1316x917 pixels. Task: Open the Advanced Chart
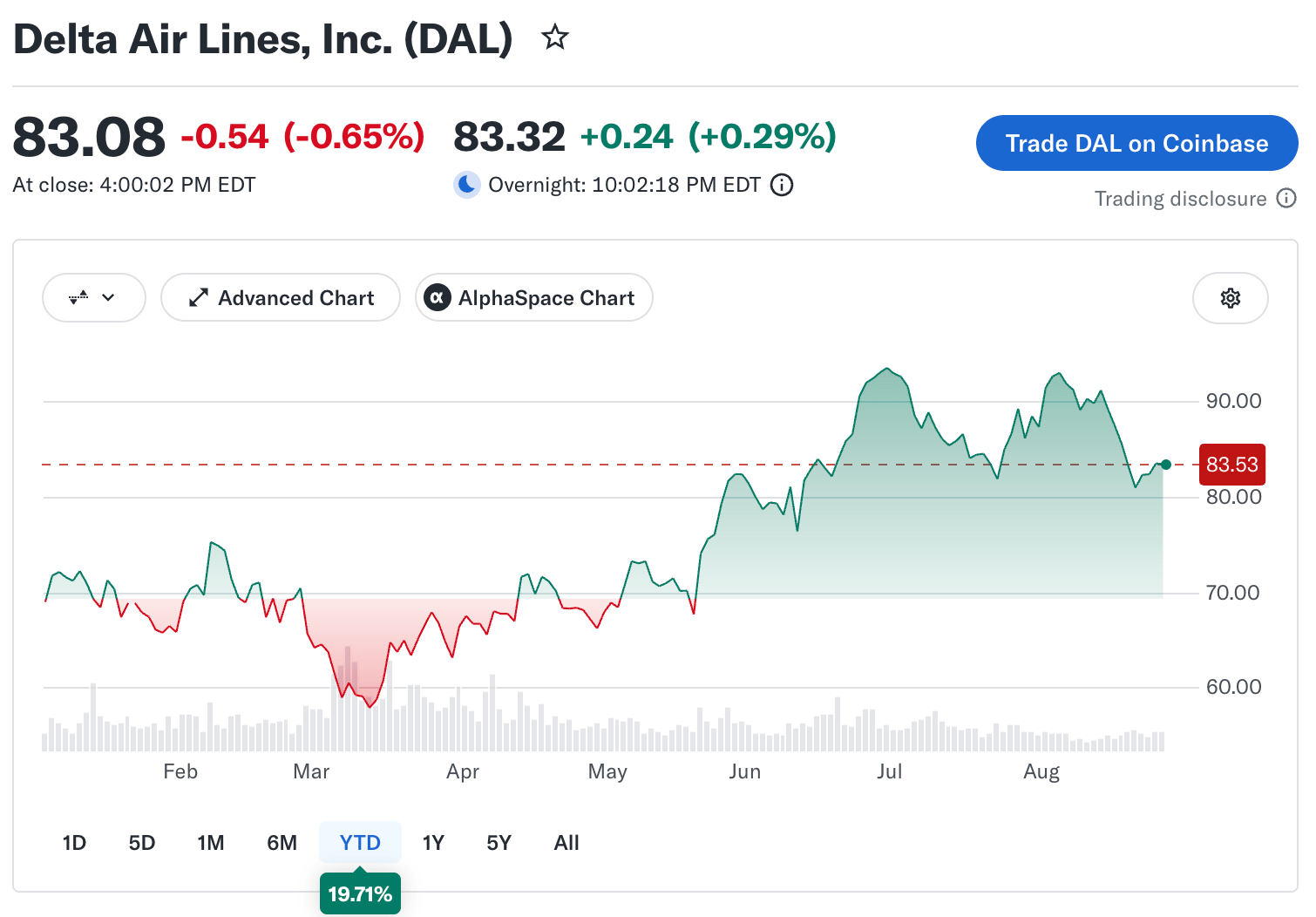[x=281, y=297]
